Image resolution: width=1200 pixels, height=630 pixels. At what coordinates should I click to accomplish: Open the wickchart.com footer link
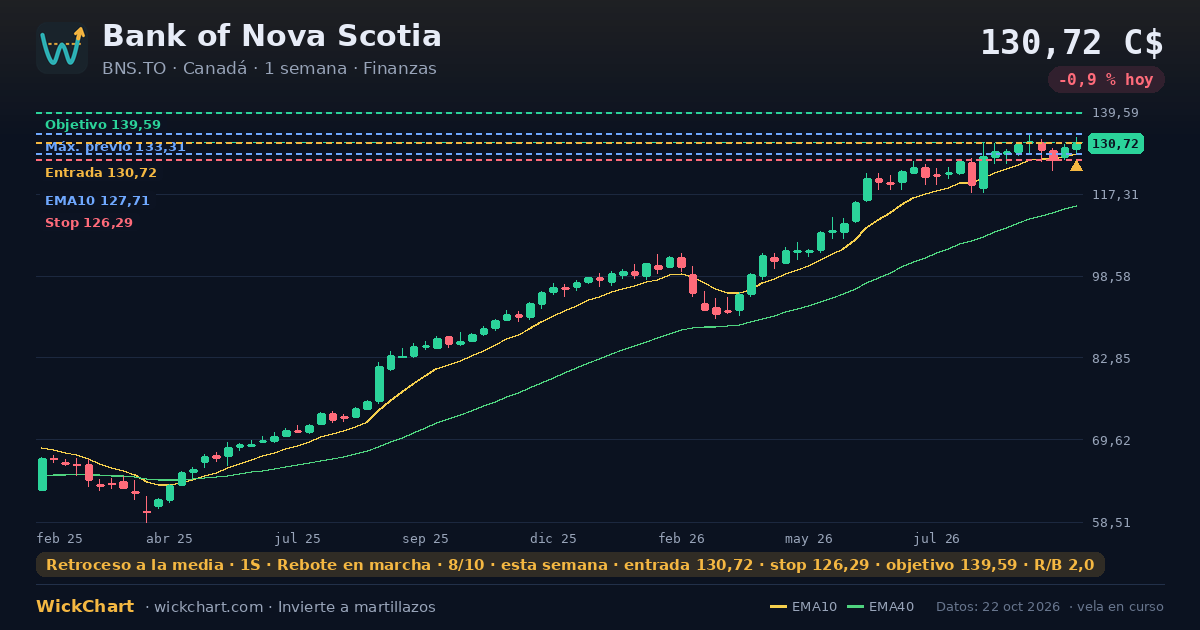pyautogui.click(x=209, y=607)
